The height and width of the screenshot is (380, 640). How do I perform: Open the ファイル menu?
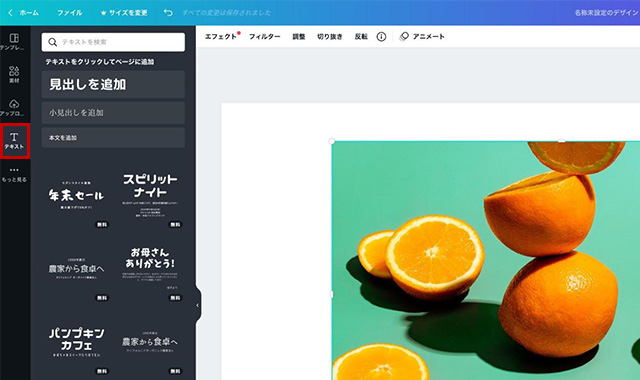69,13
